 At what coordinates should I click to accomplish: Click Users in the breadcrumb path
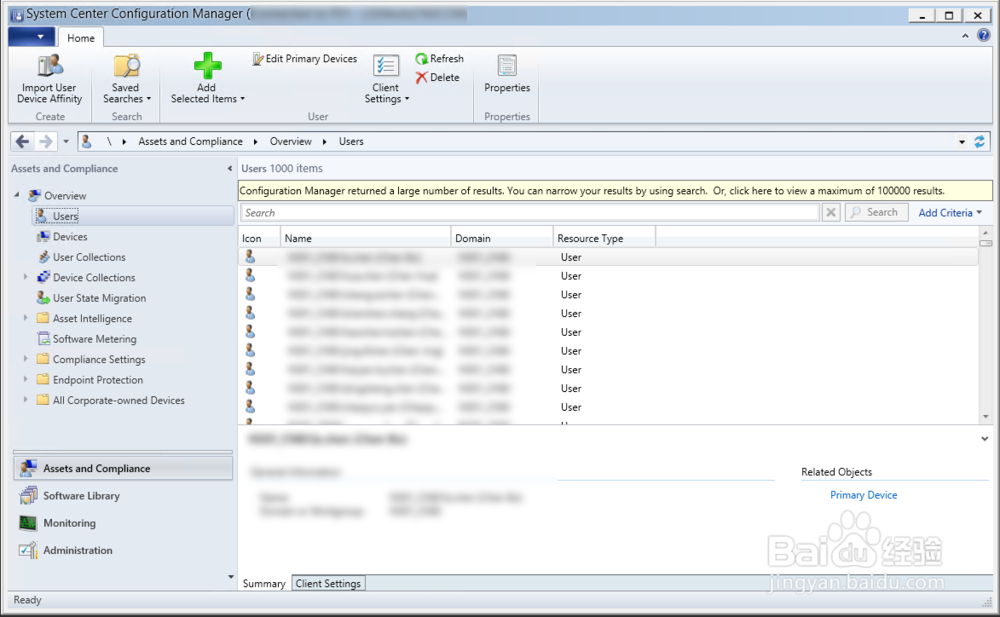[x=351, y=142]
